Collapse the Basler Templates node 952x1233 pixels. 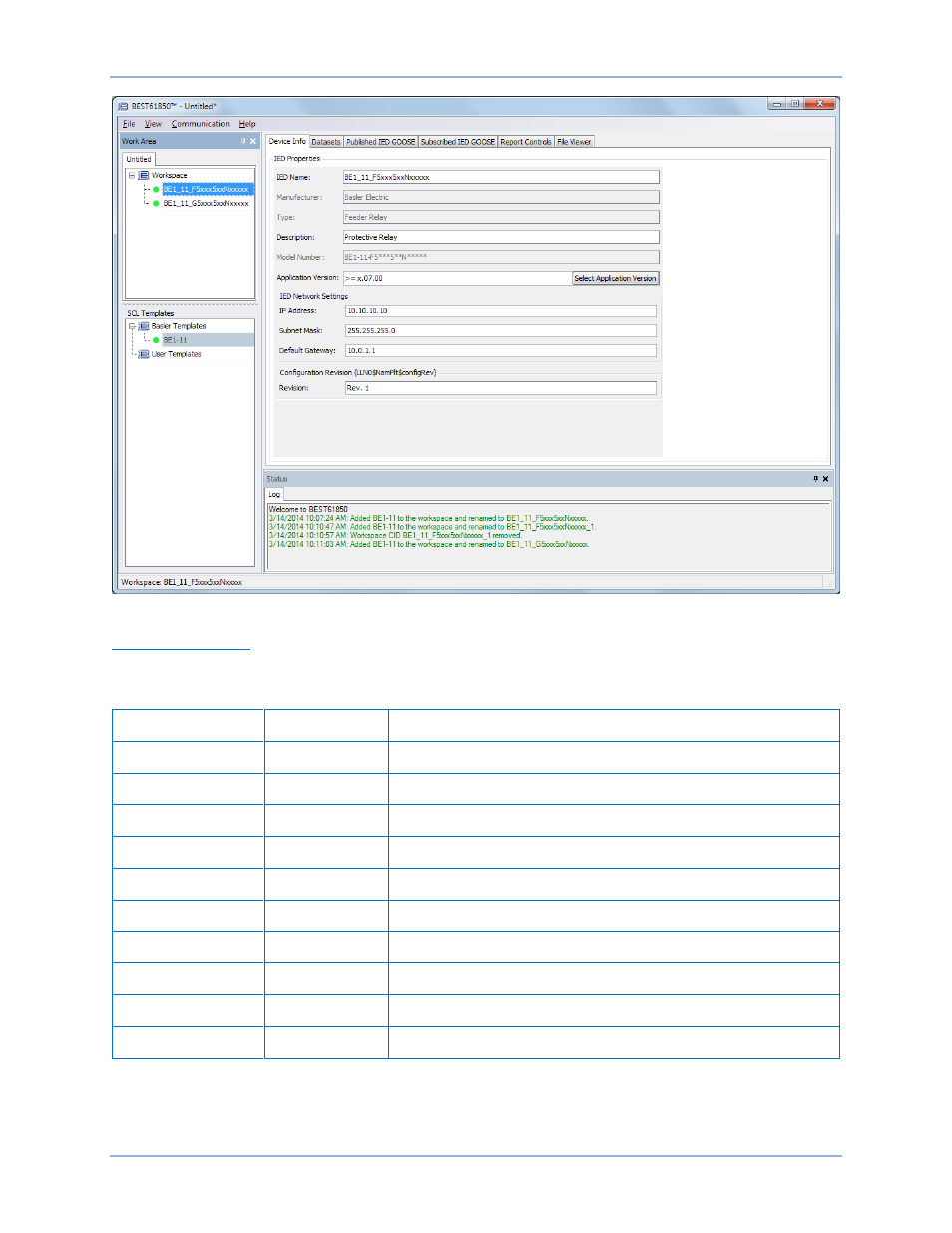[x=132, y=326]
